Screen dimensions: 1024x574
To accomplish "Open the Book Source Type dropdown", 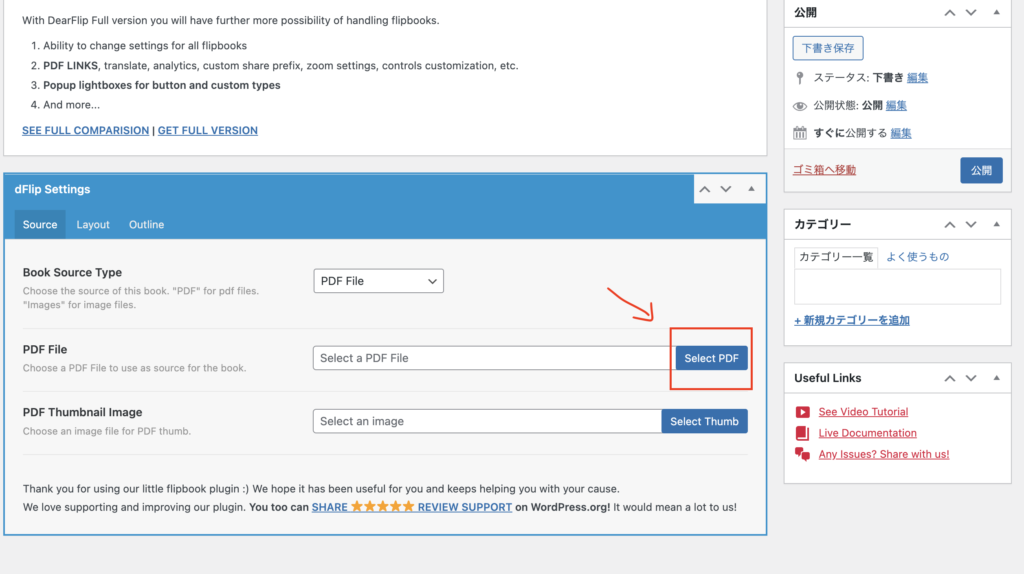I will [378, 281].
